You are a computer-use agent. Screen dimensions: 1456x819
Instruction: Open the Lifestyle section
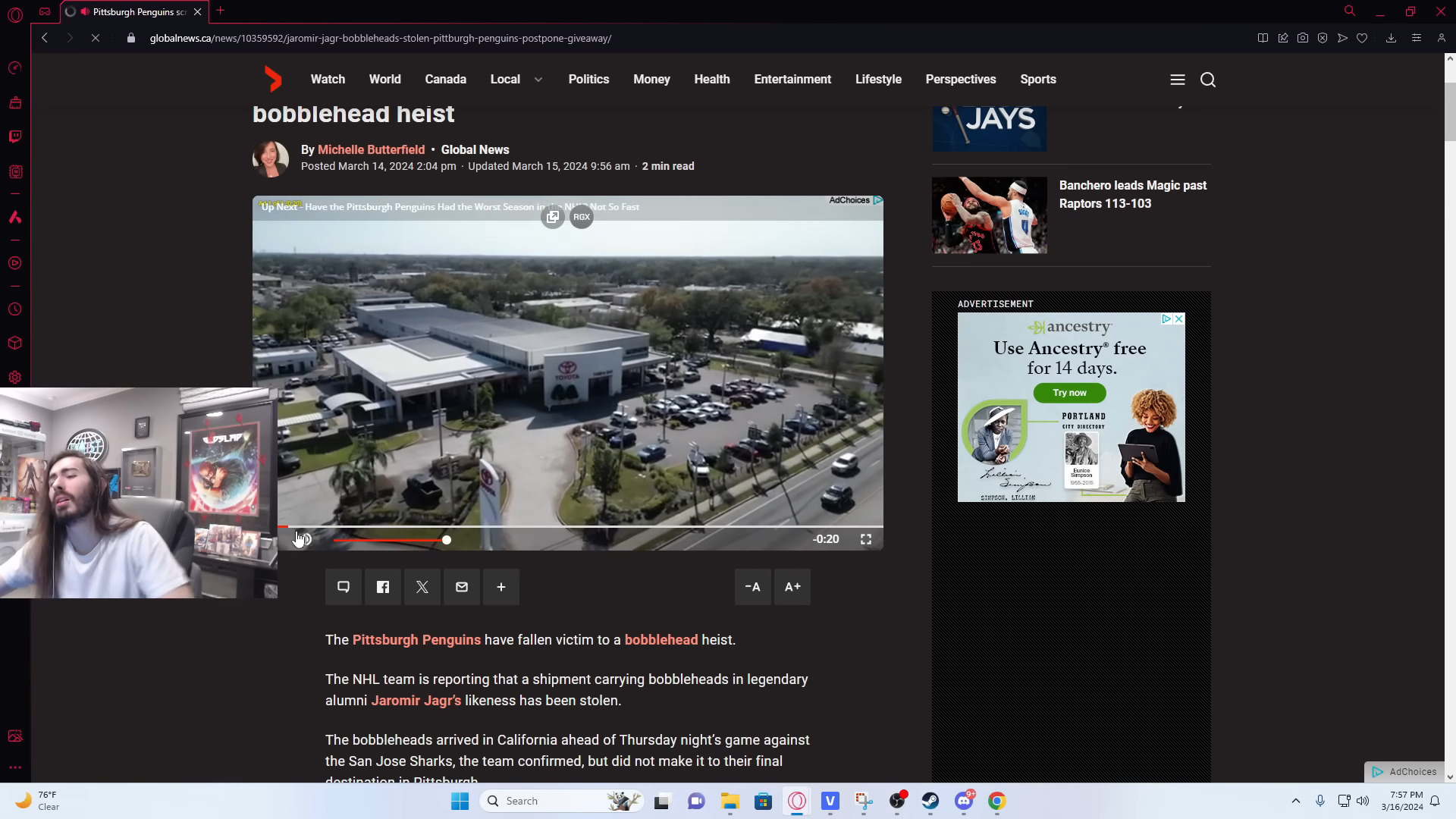coord(879,80)
